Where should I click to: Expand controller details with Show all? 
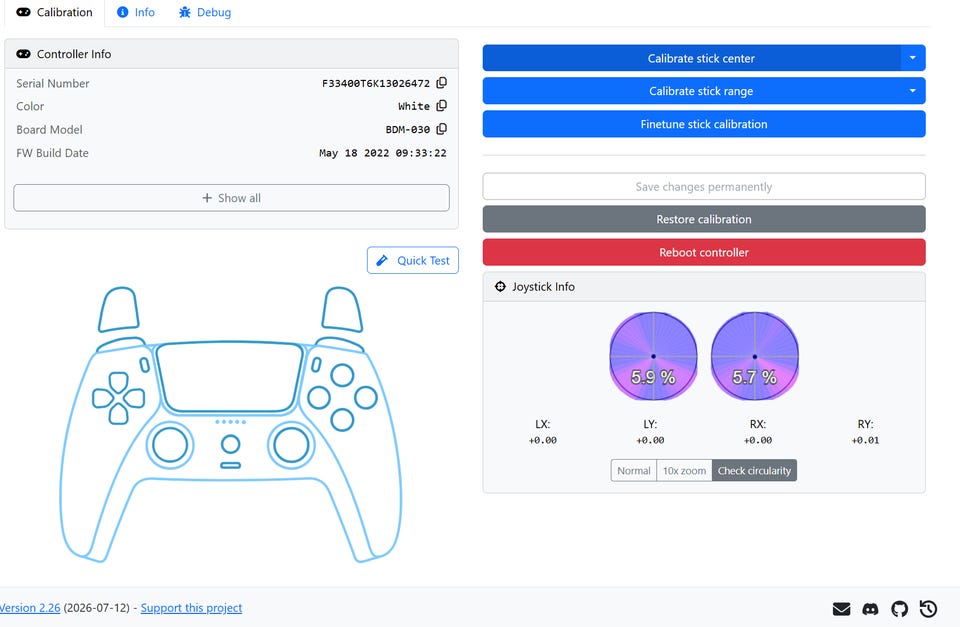pyautogui.click(x=231, y=198)
